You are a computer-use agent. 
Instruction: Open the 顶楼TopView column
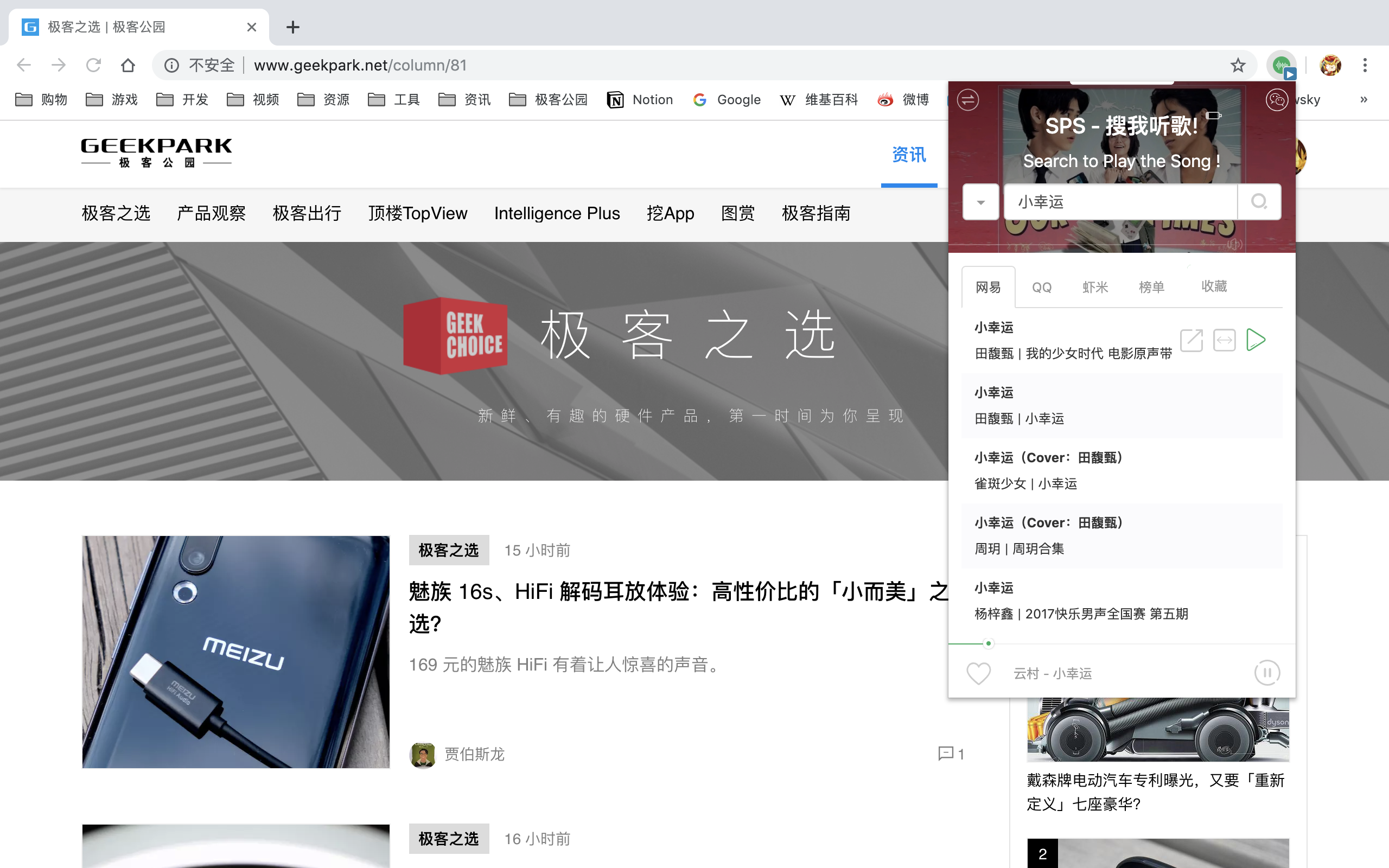click(x=418, y=214)
